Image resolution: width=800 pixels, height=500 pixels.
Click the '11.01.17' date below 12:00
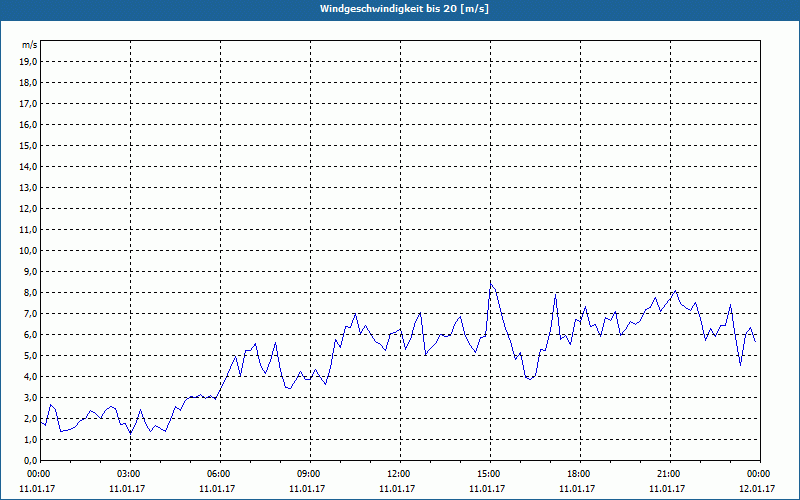click(397, 489)
